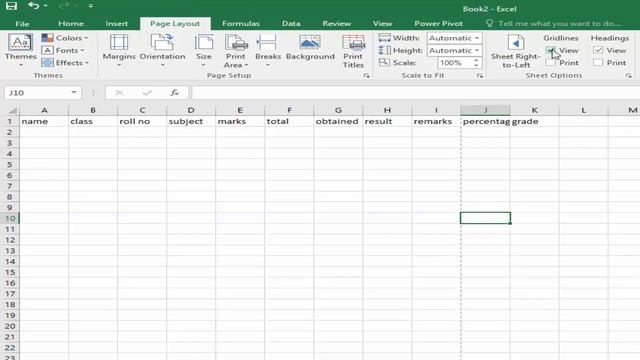Click the cell containing 'class'
This screenshot has width=640, height=360.
click(93, 122)
